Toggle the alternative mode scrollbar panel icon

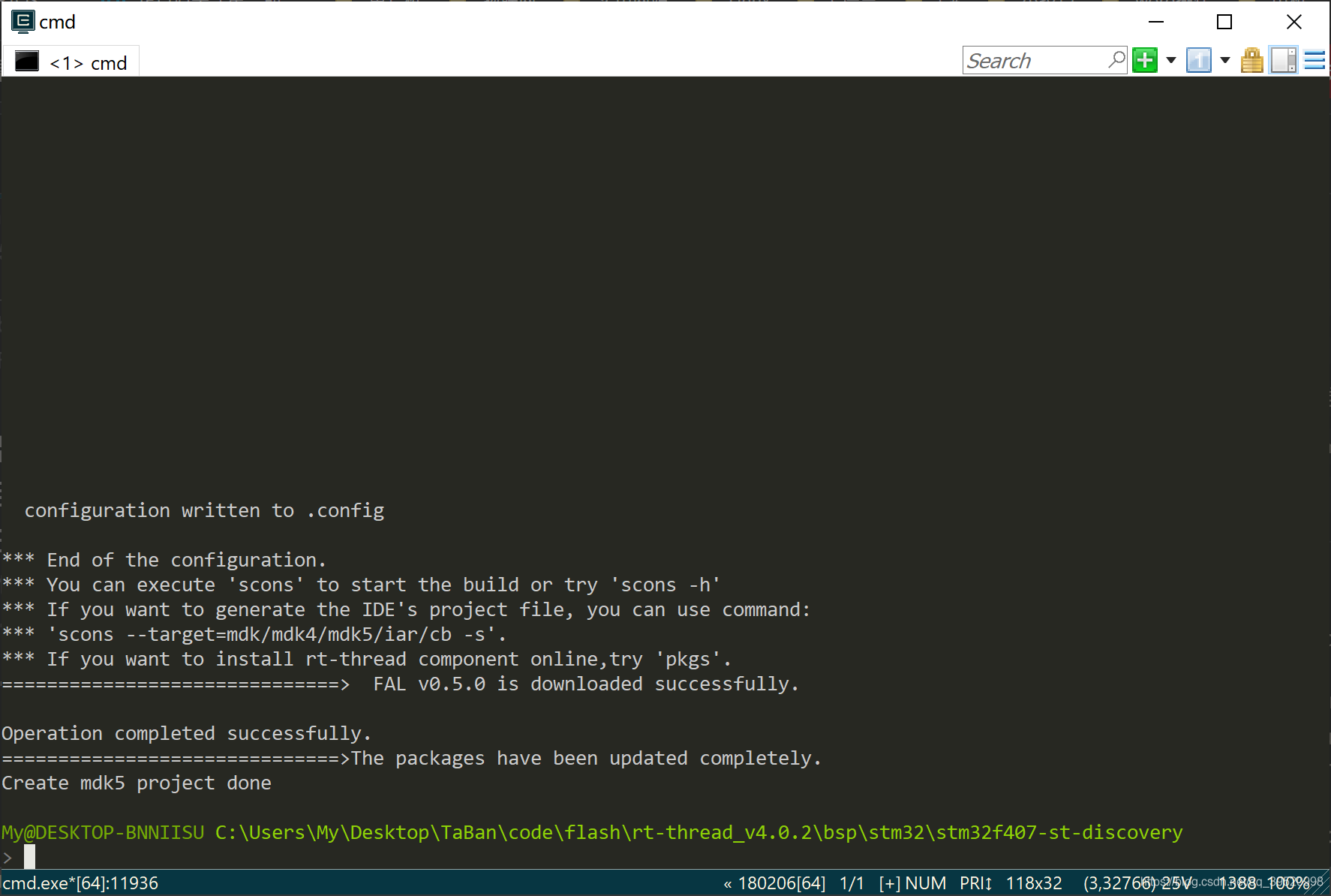[x=1284, y=60]
